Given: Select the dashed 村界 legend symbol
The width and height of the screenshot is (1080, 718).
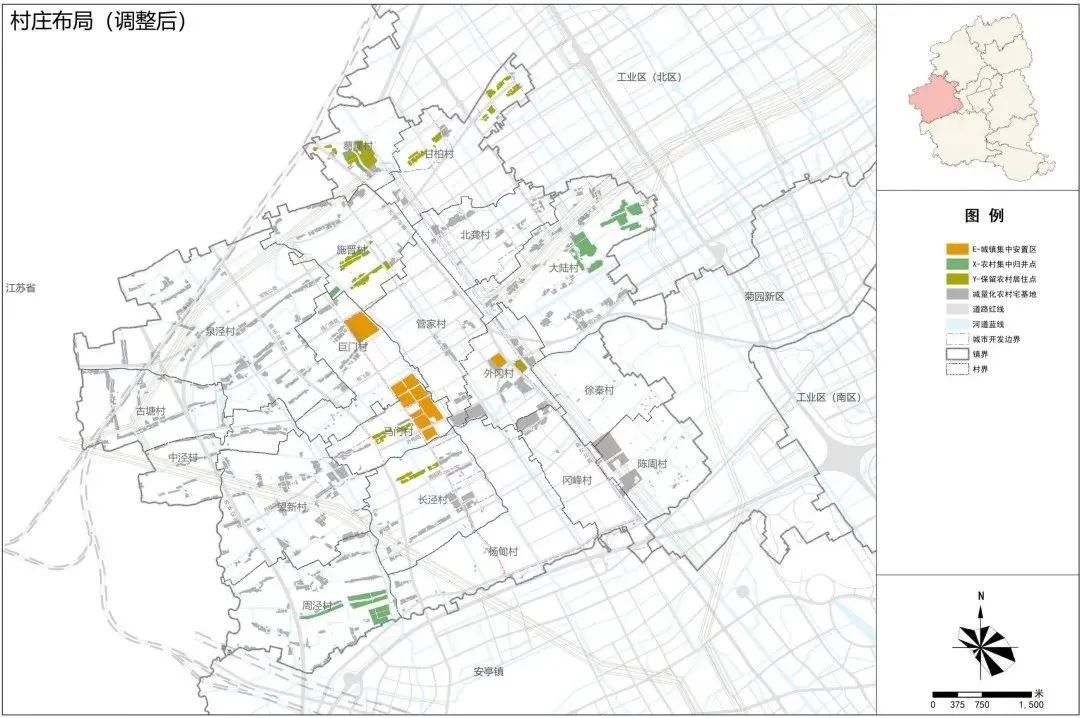Looking at the screenshot, I should point(956,369).
